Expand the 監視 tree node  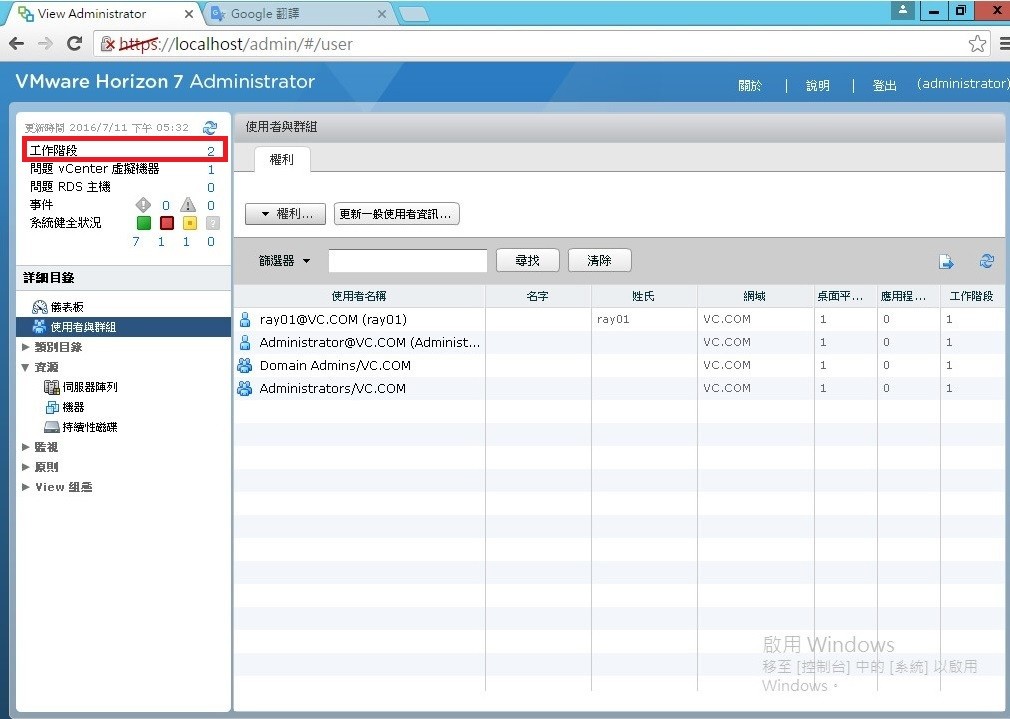[x=26, y=446]
